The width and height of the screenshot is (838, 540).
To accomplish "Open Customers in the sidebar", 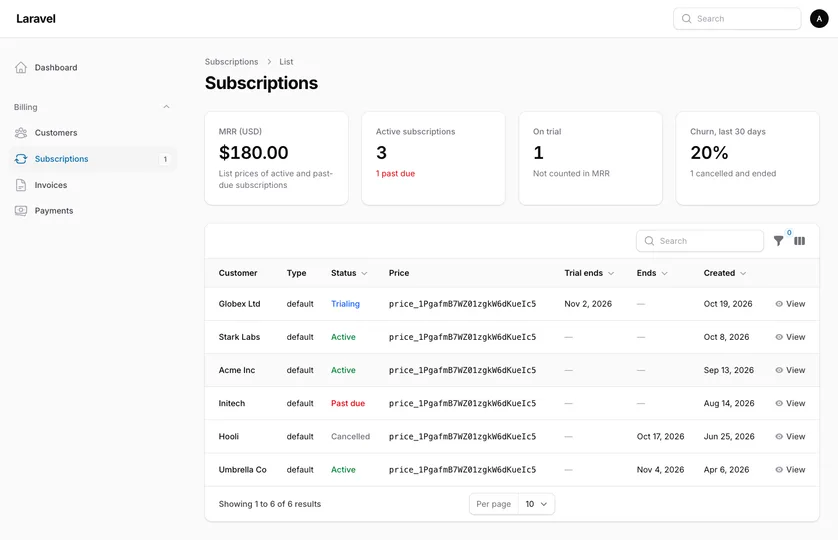I will point(92,133).
